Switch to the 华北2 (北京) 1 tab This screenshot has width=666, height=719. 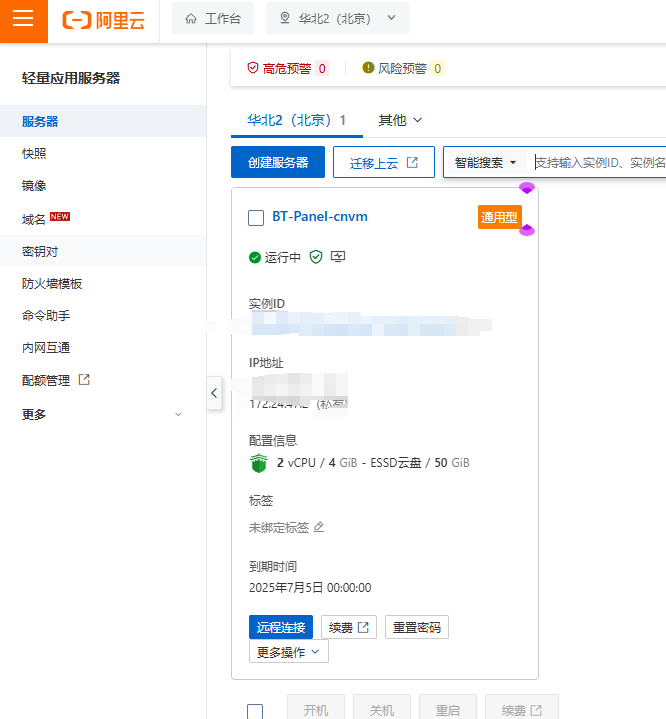(296, 121)
